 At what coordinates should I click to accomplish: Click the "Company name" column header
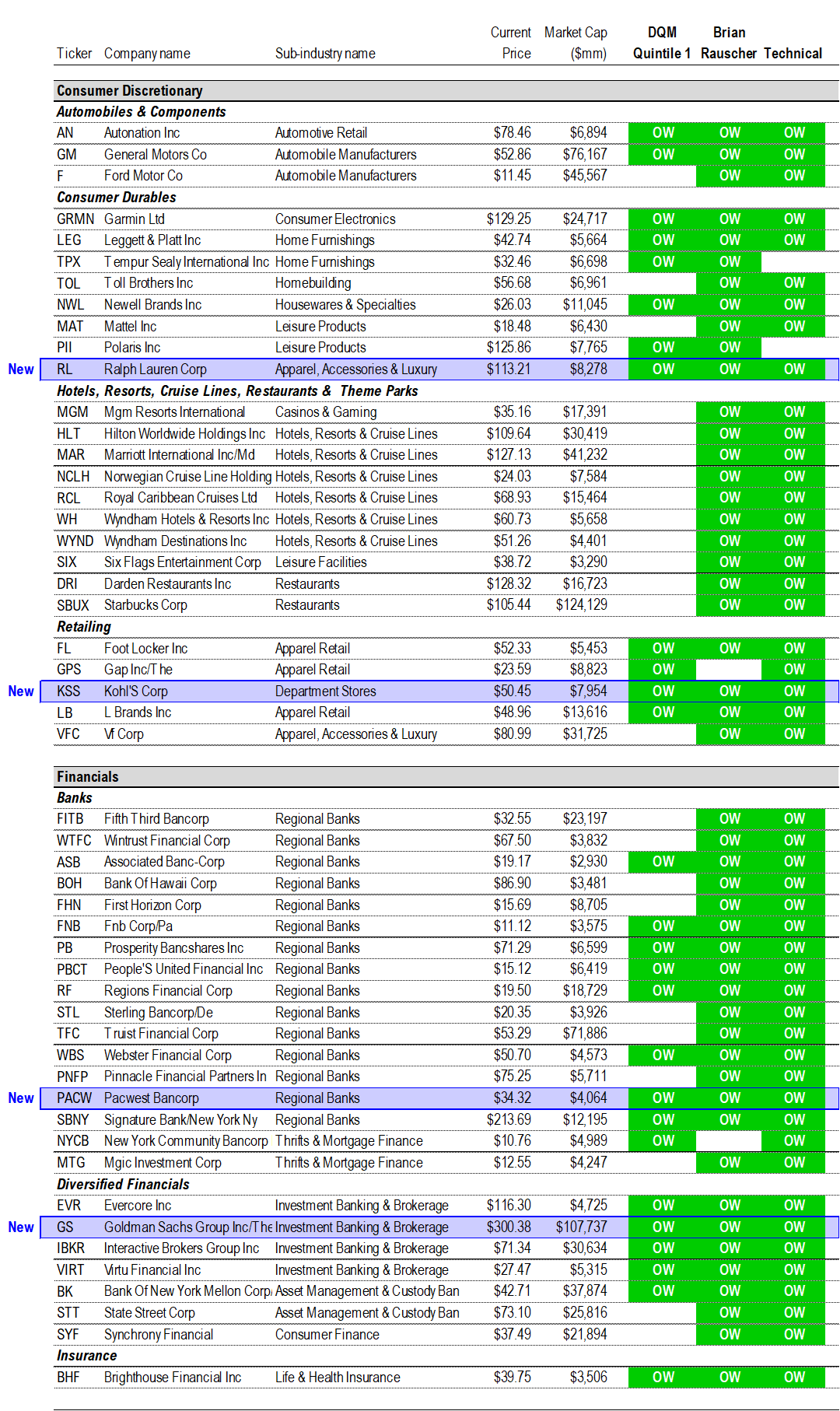(147, 54)
